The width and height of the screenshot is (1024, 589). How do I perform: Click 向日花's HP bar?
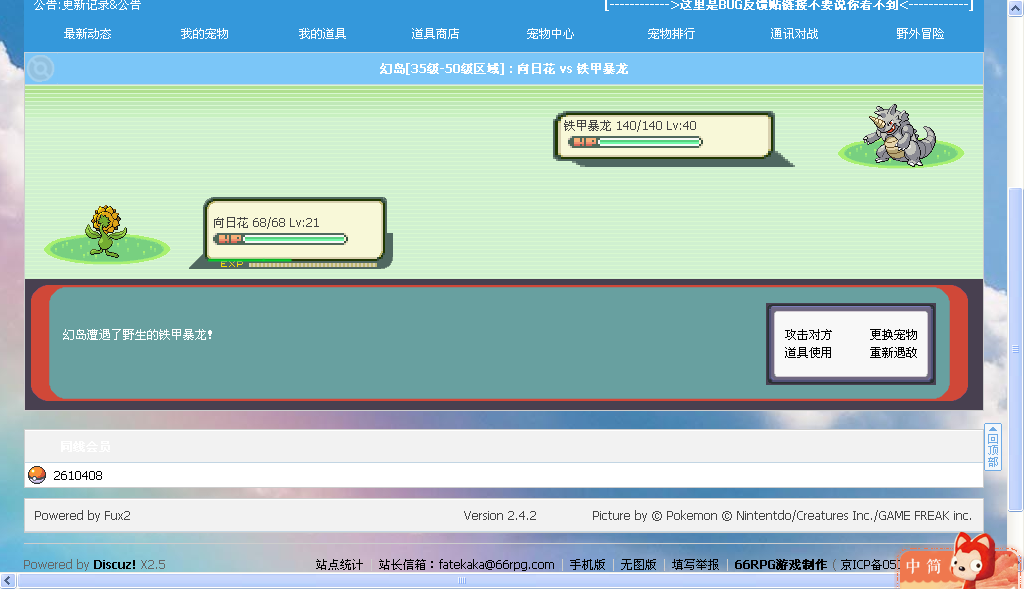pos(281,239)
